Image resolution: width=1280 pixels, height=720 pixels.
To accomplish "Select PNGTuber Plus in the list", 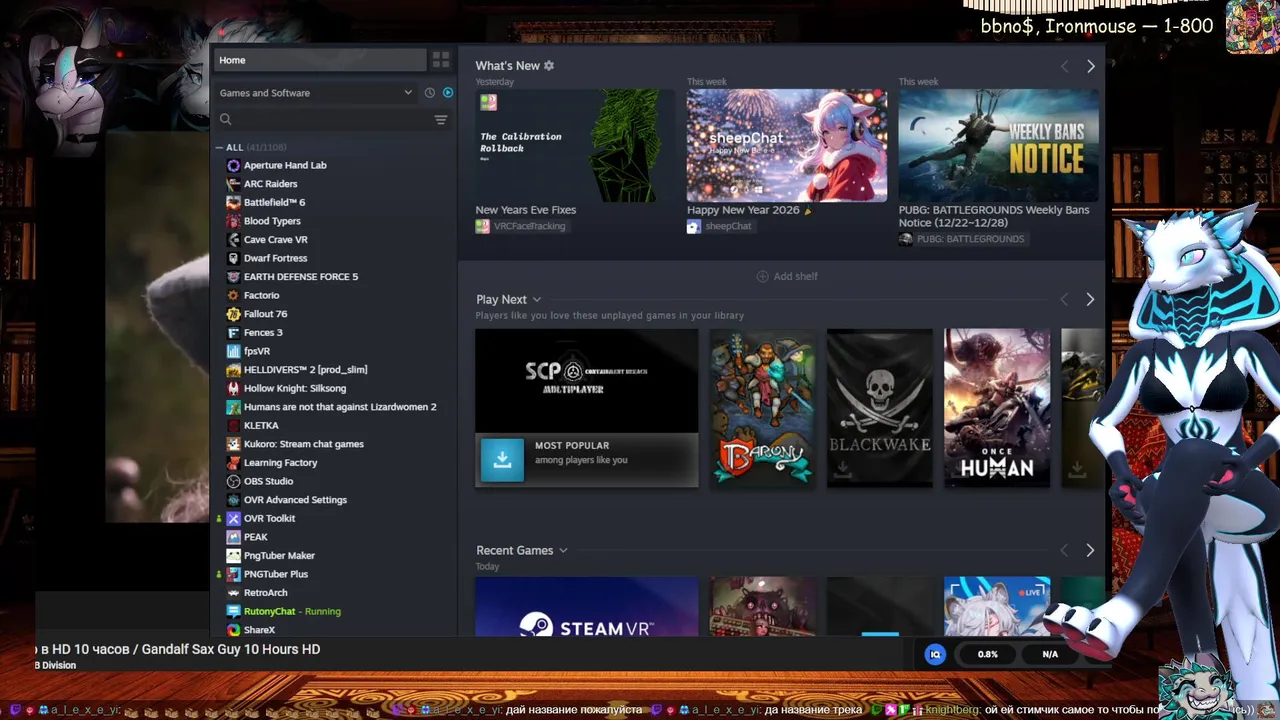I will 276,574.
